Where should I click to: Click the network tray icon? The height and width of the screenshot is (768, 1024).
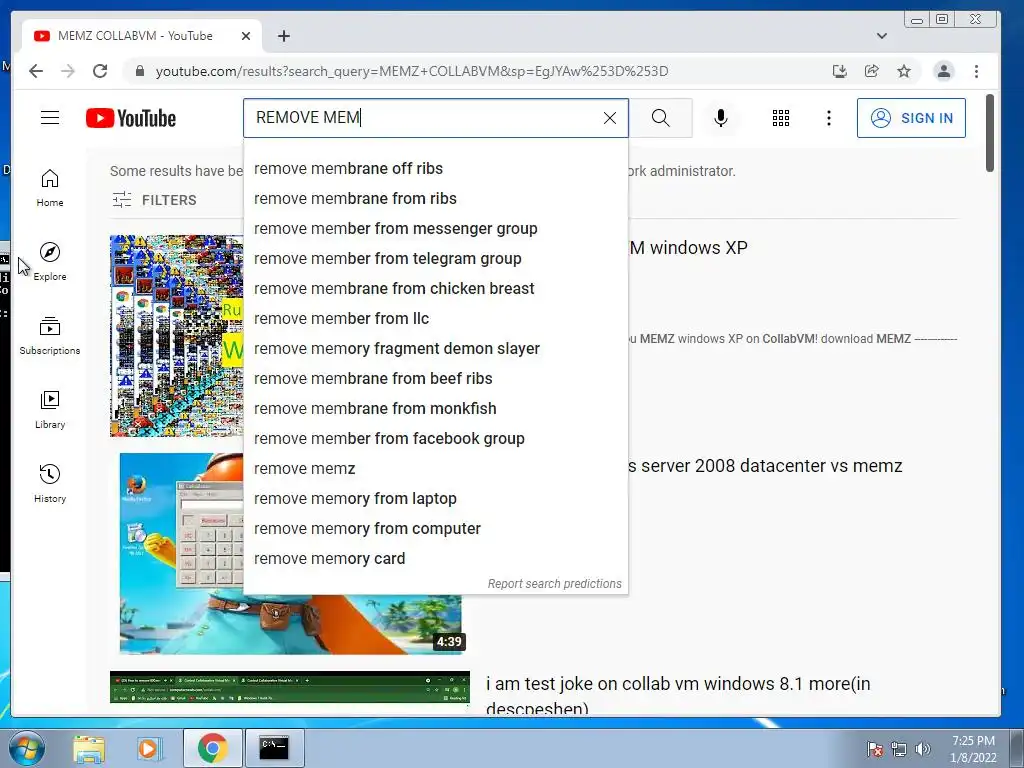click(899, 749)
